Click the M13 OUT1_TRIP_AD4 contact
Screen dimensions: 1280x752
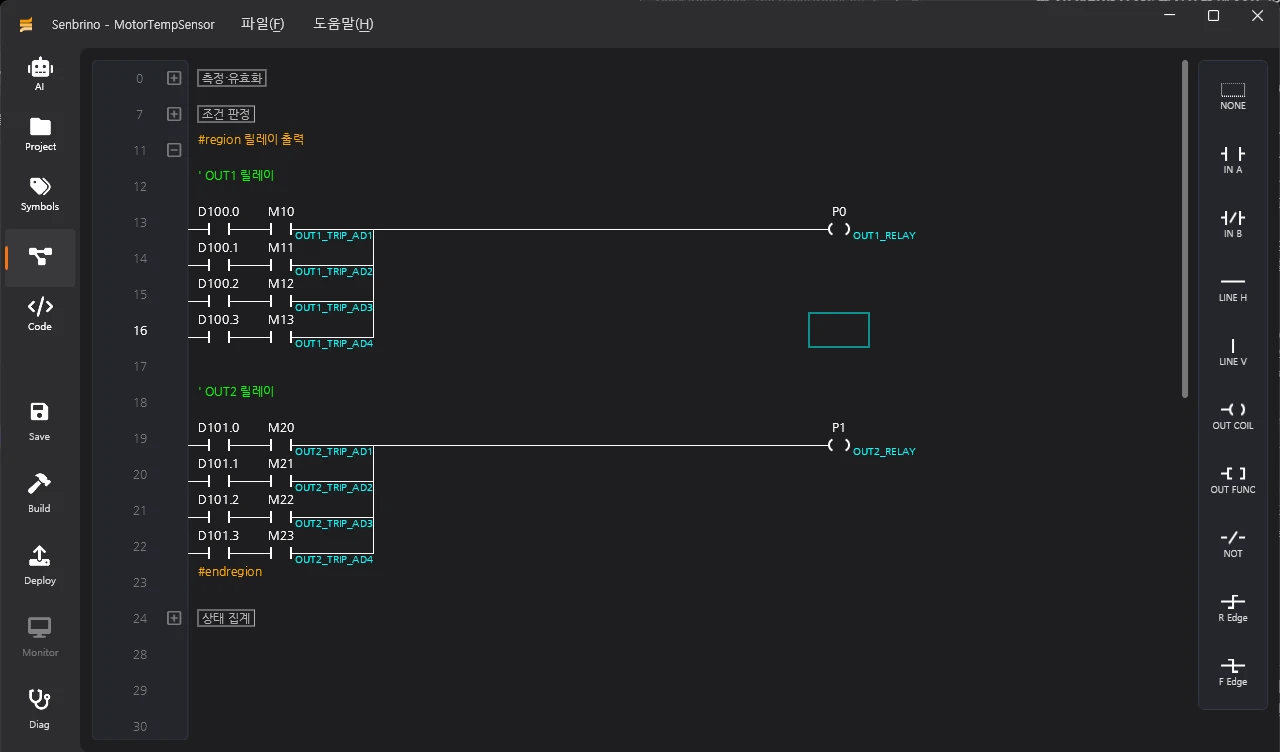281,337
